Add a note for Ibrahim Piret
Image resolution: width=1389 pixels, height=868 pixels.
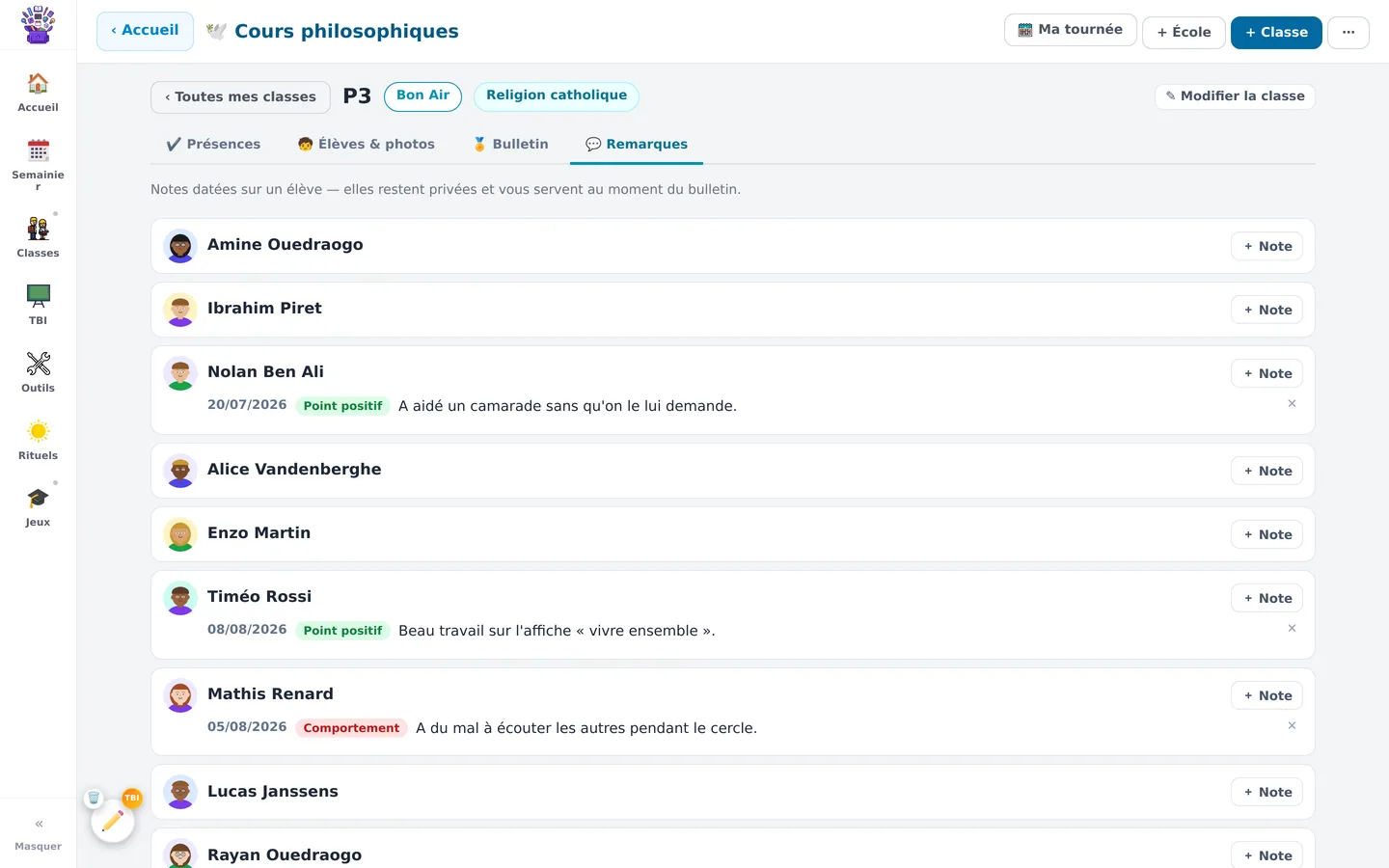tap(1267, 310)
